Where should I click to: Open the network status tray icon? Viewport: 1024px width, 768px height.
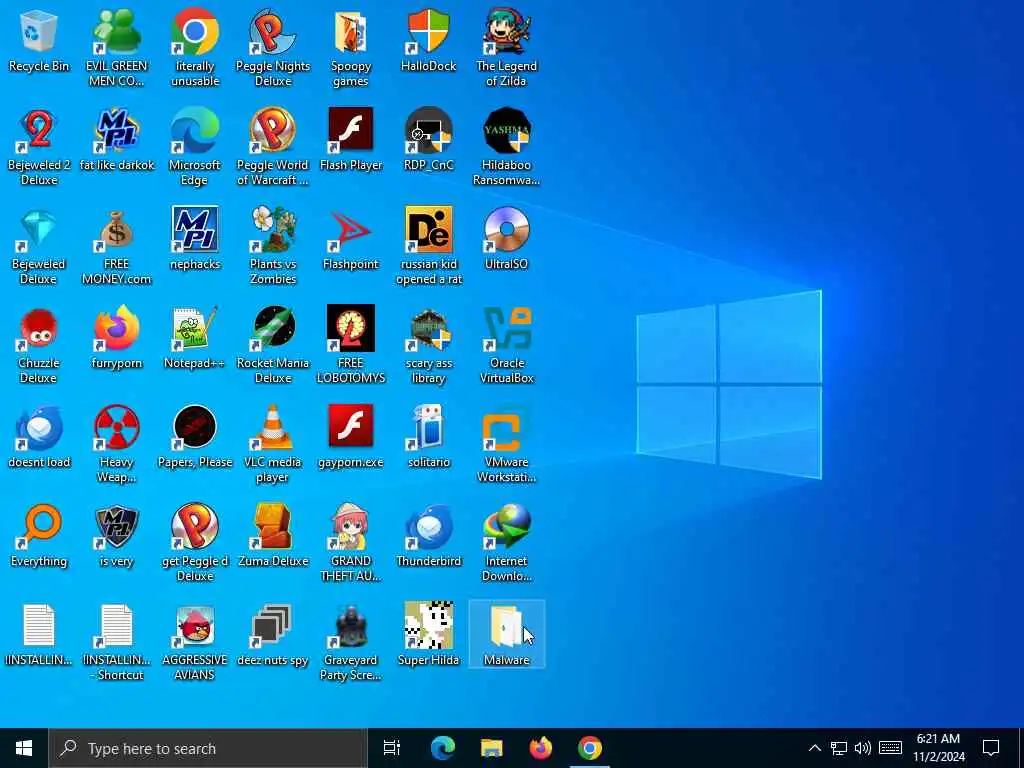[839, 748]
